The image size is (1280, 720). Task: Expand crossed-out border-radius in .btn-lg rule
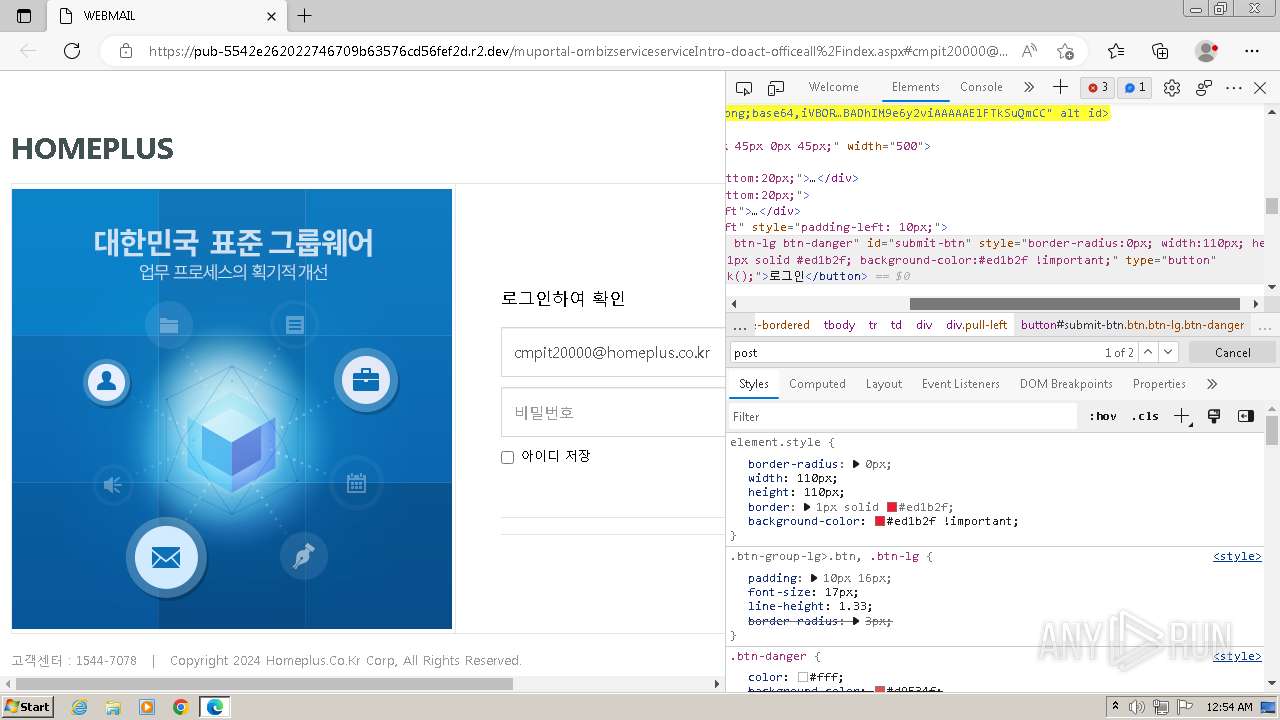coord(856,621)
